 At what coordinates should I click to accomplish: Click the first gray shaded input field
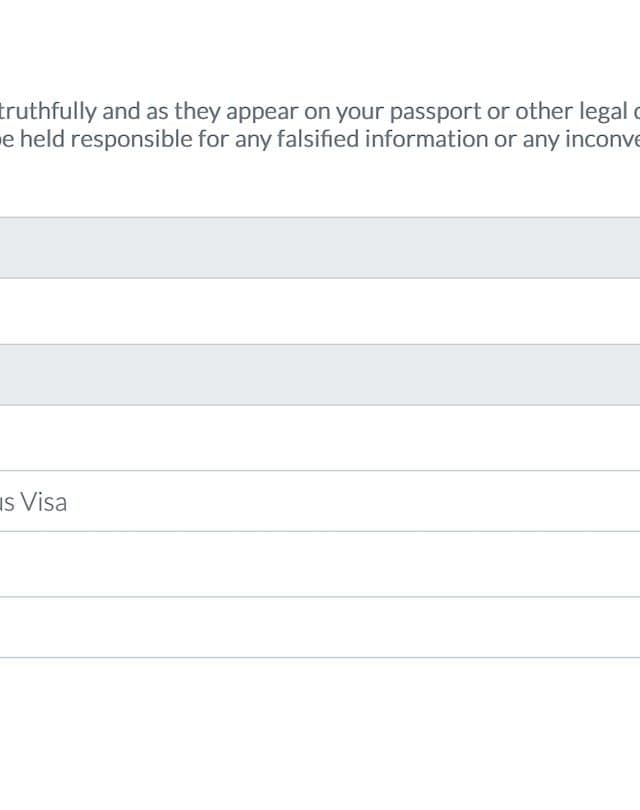point(320,248)
